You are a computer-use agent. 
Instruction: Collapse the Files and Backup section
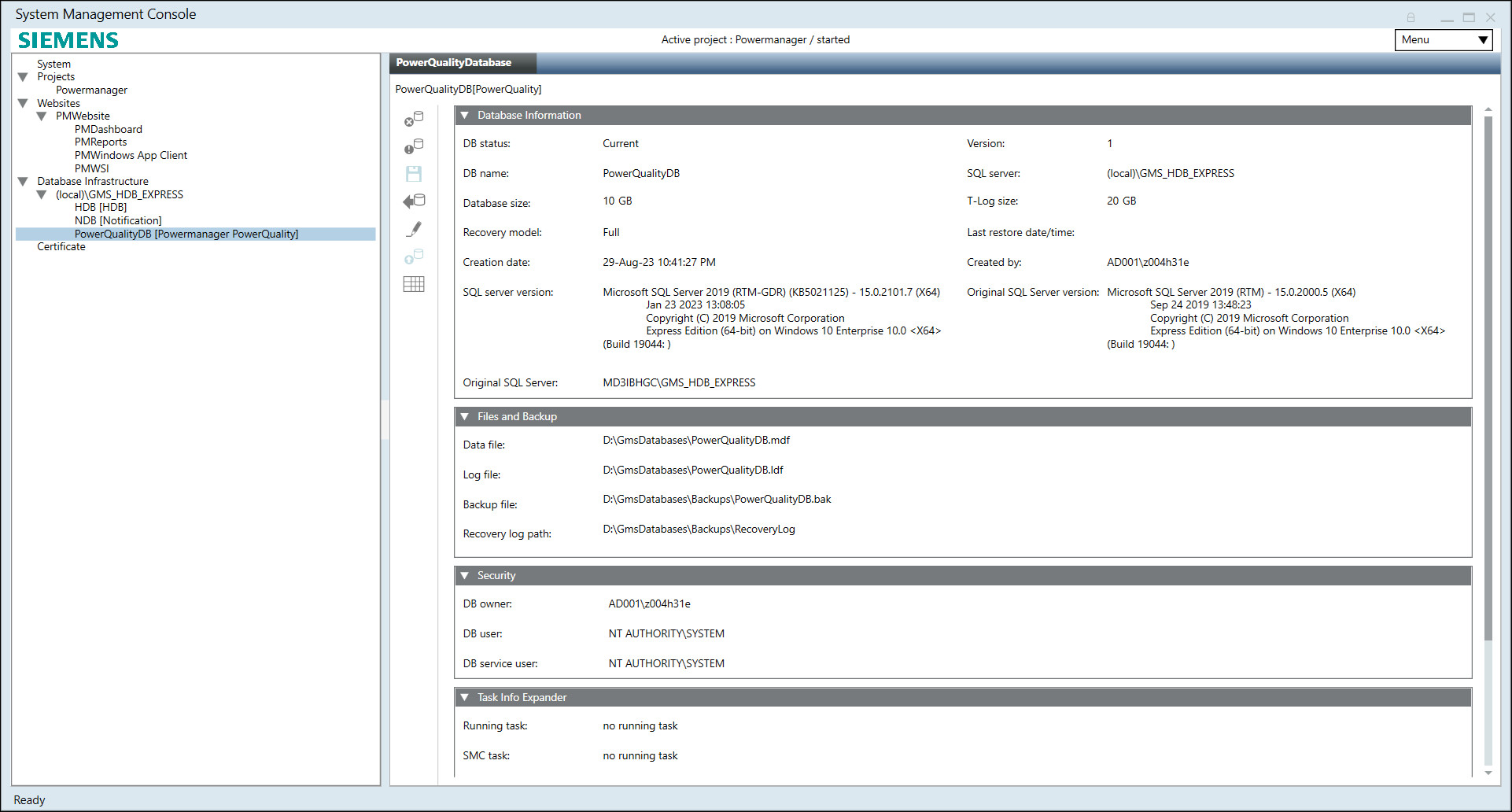tap(465, 417)
